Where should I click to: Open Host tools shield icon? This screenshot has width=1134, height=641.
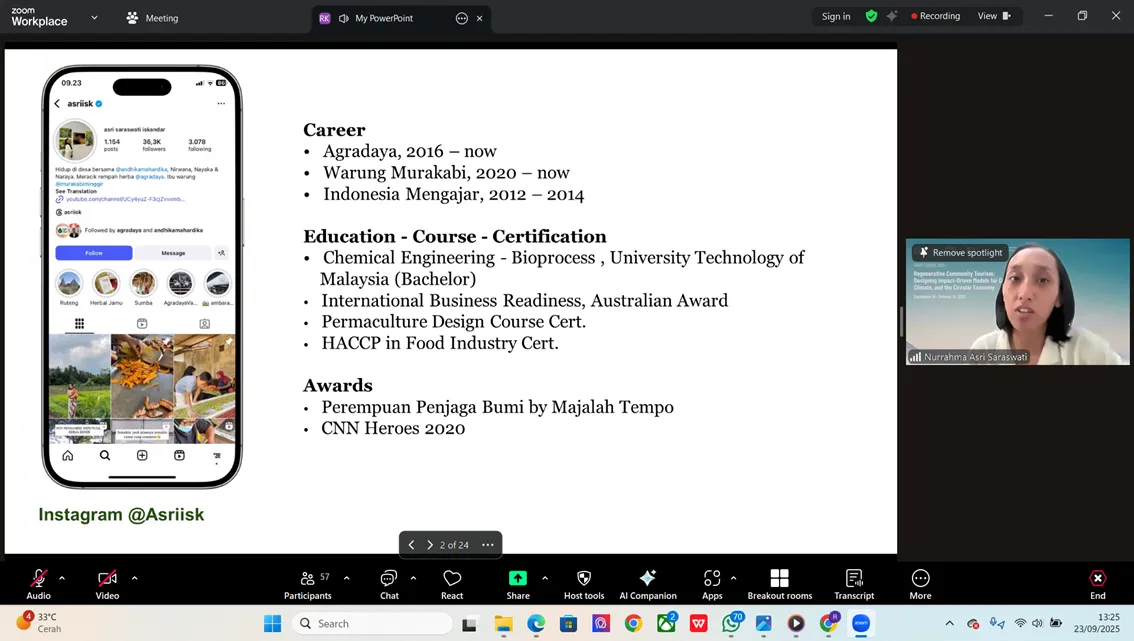point(584,583)
